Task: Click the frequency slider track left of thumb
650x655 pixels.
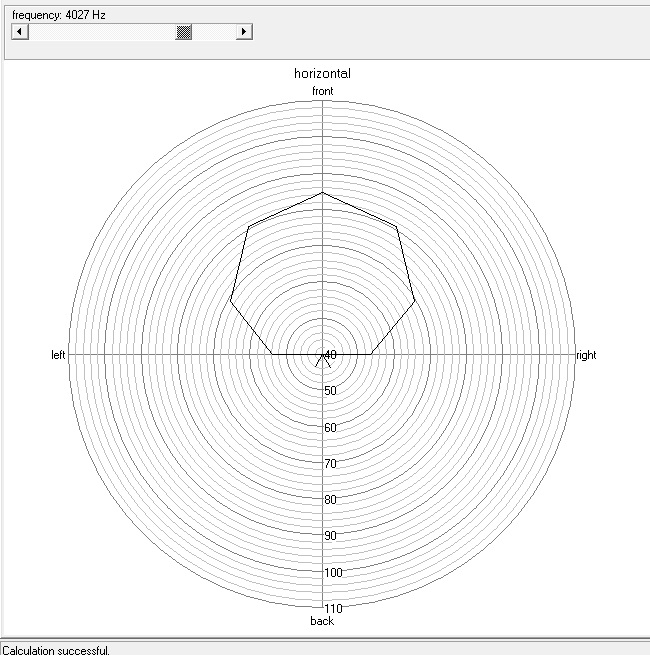Action: pos(102,32)
